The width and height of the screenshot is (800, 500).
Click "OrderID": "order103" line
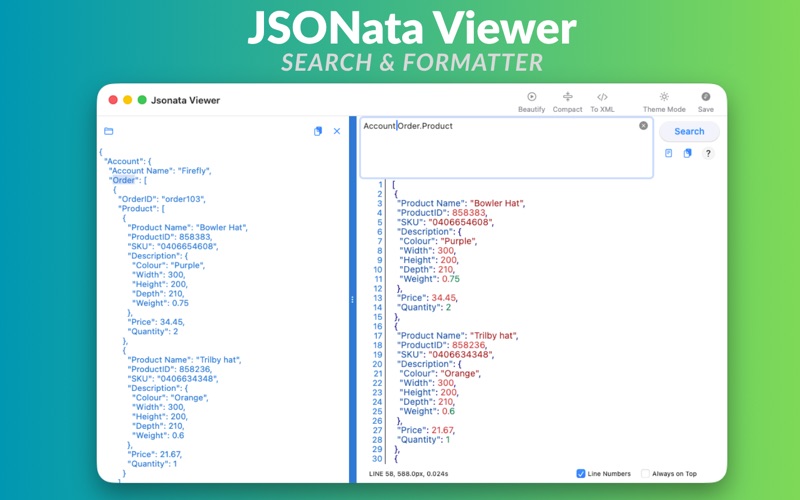[x=162, y=199]
